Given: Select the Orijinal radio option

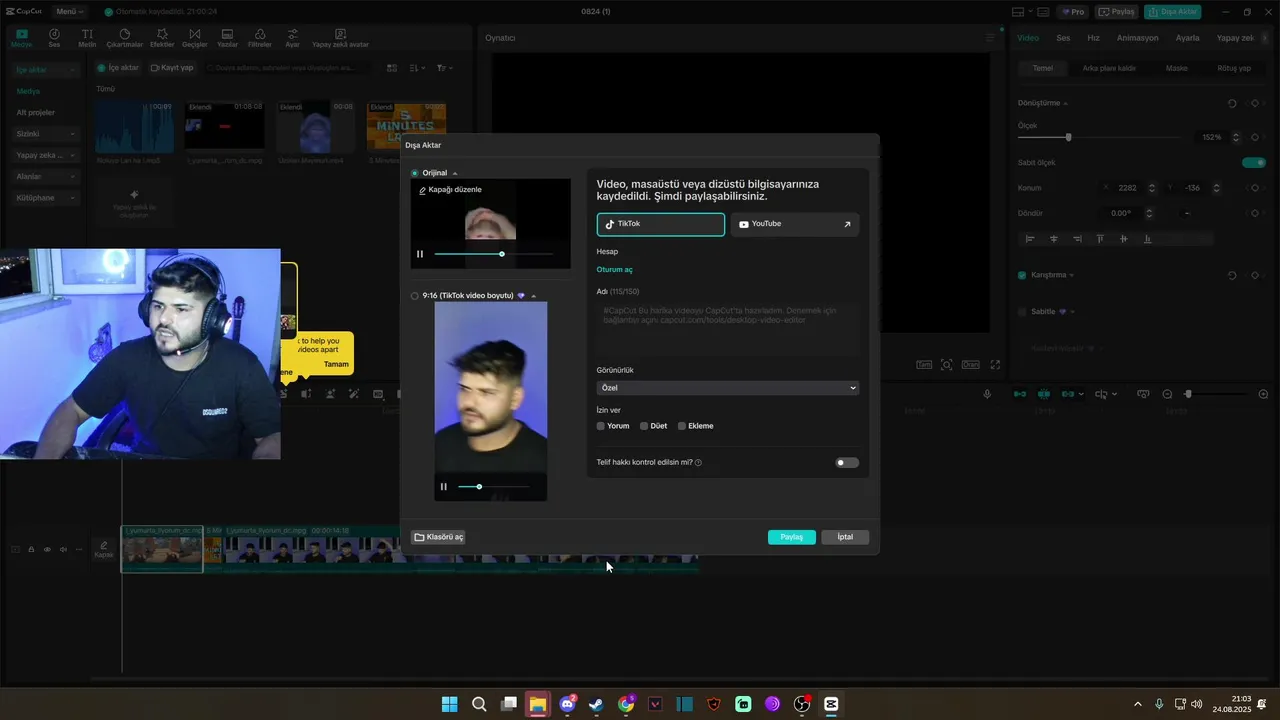Looking at the screenshot, I should pyautogui.click(x=415, y=173).
